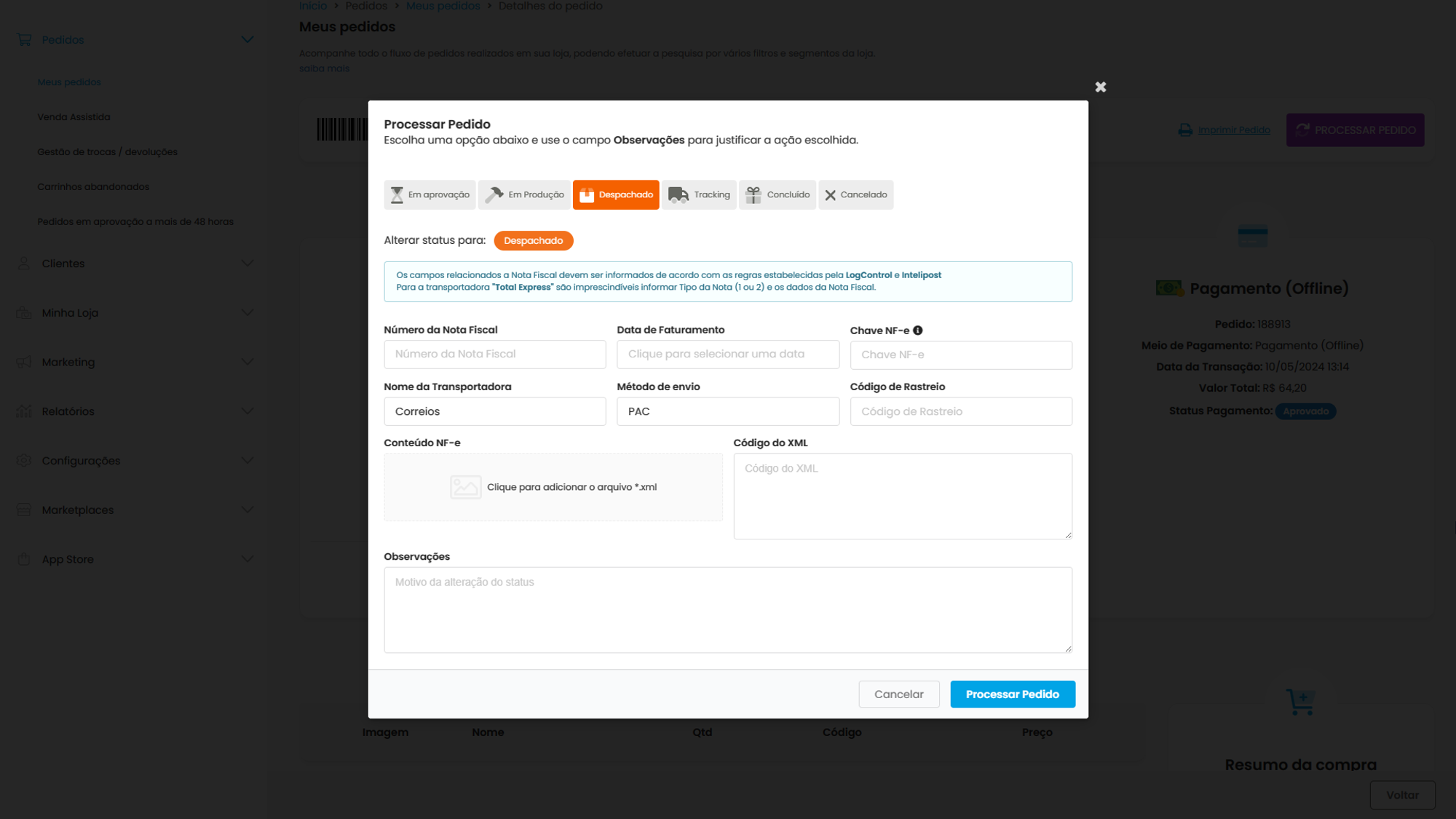Image resolution: width=1456 pixels, height=819 pixels.
Task: Click the Início breadcrumb link
Action: click(313, 6)
